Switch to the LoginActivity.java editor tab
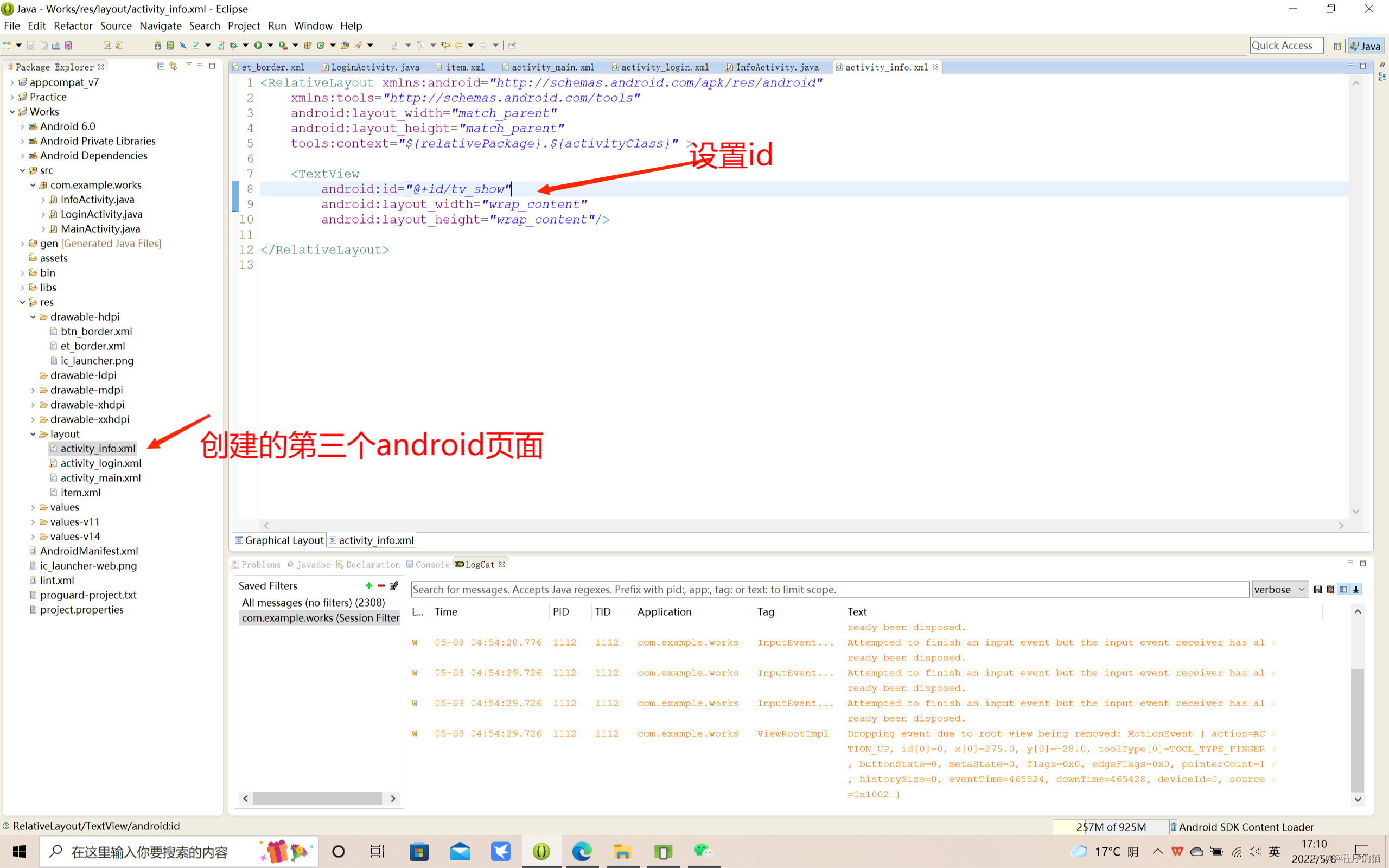 374,67
